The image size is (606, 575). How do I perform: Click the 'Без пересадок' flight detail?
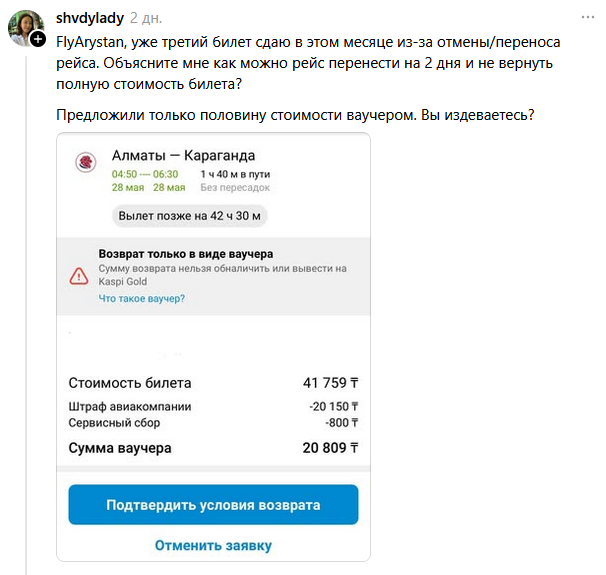[x=235, y=187]
